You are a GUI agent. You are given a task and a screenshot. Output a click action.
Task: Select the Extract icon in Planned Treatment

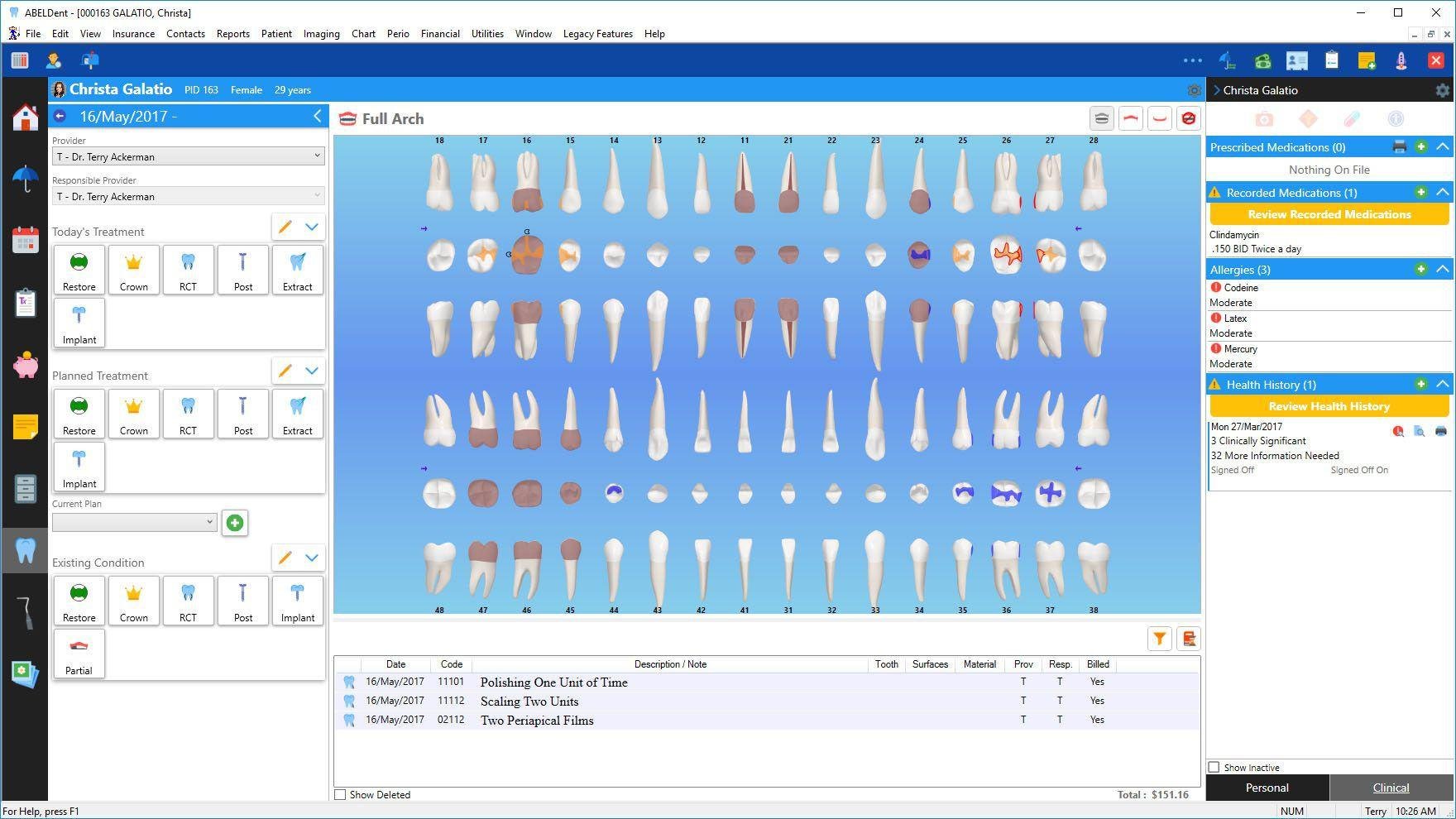297,413
